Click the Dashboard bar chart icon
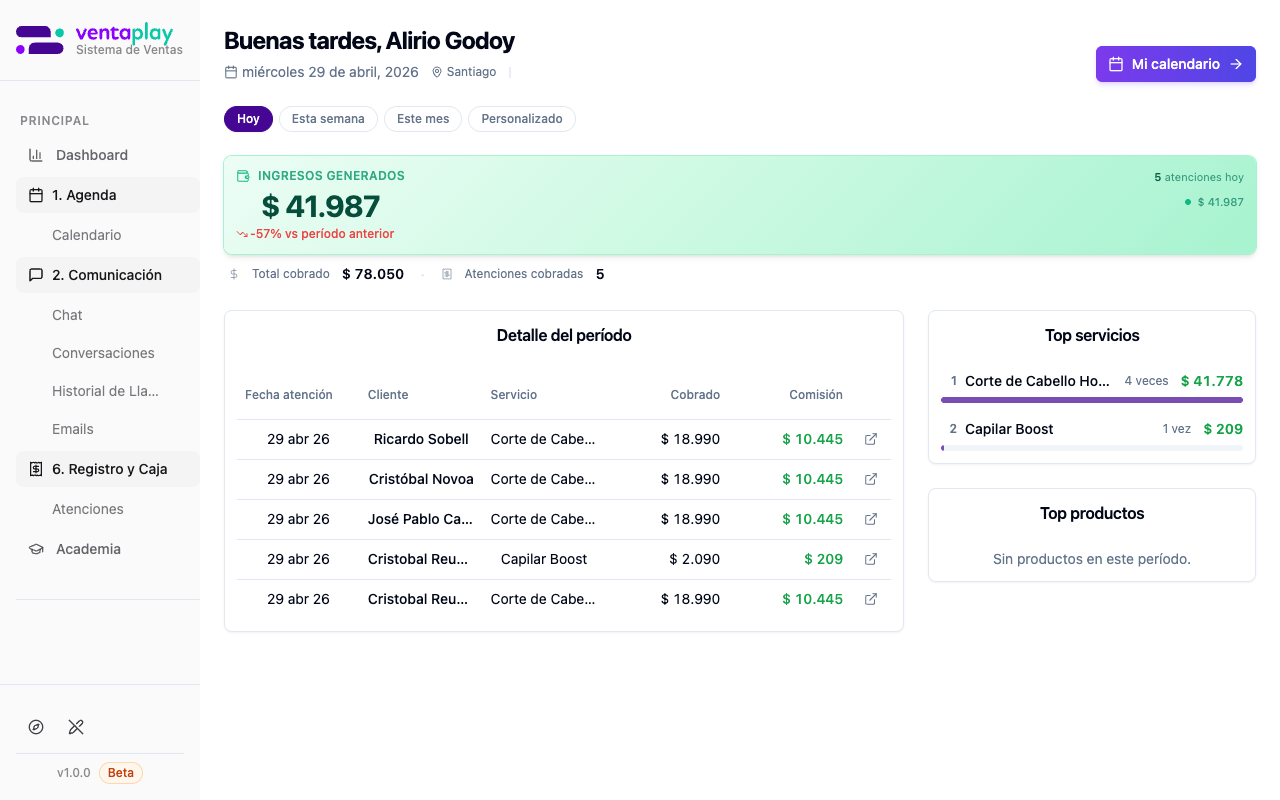Screen dimensions: 1280x800 (36, 155)
